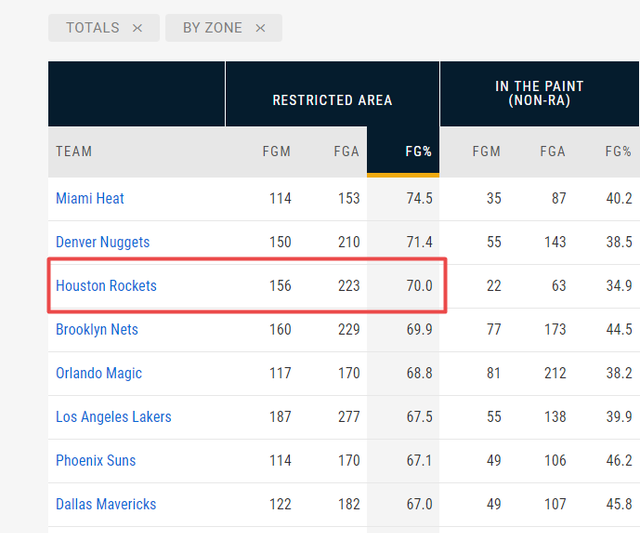Image resolution: width=640 pixels, height=533 pixels.
Task: Sort by Restricted Area FGM column
Action: pos(276,152)
